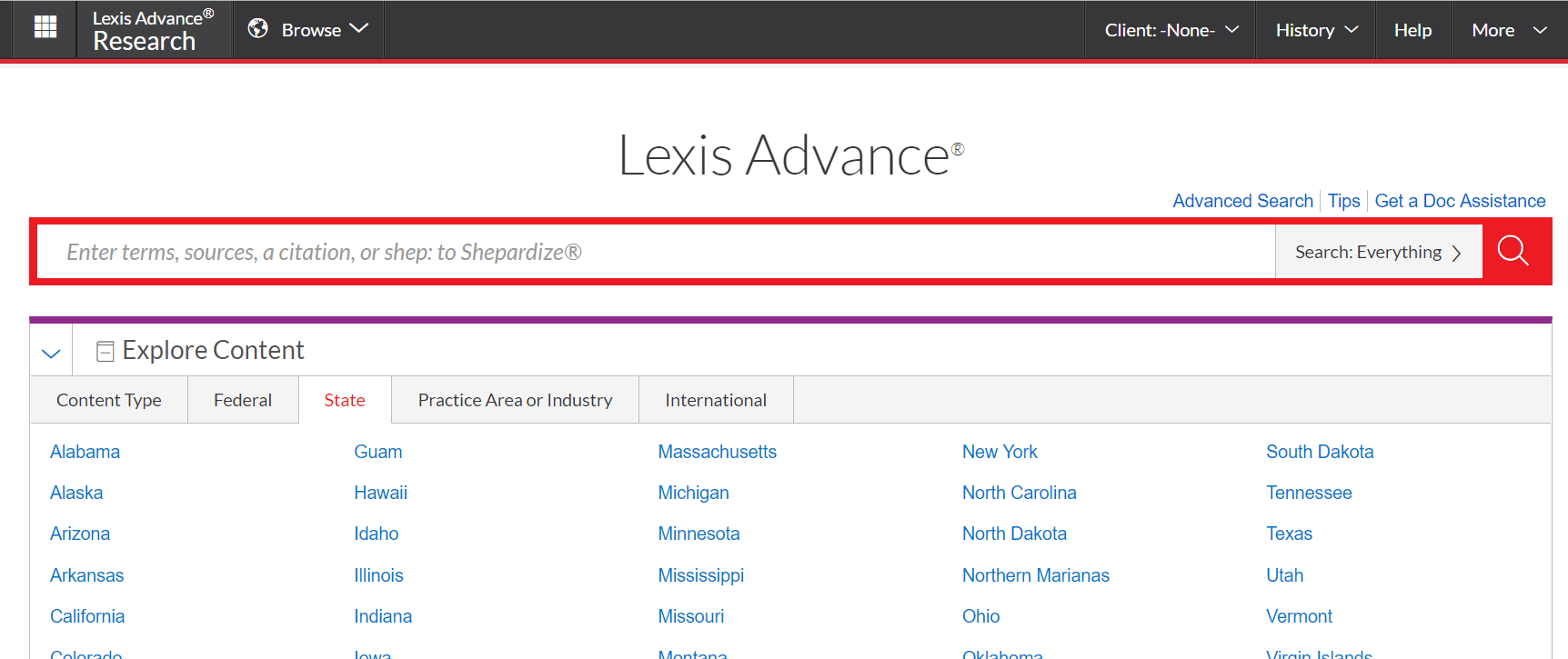
Task: Open the product grid switcher icon
Action: click(45, 28)
